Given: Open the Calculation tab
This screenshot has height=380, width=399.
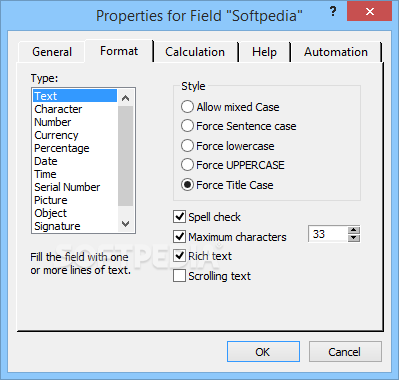Looking at the screenshot, I should click(x=195, y=52).
